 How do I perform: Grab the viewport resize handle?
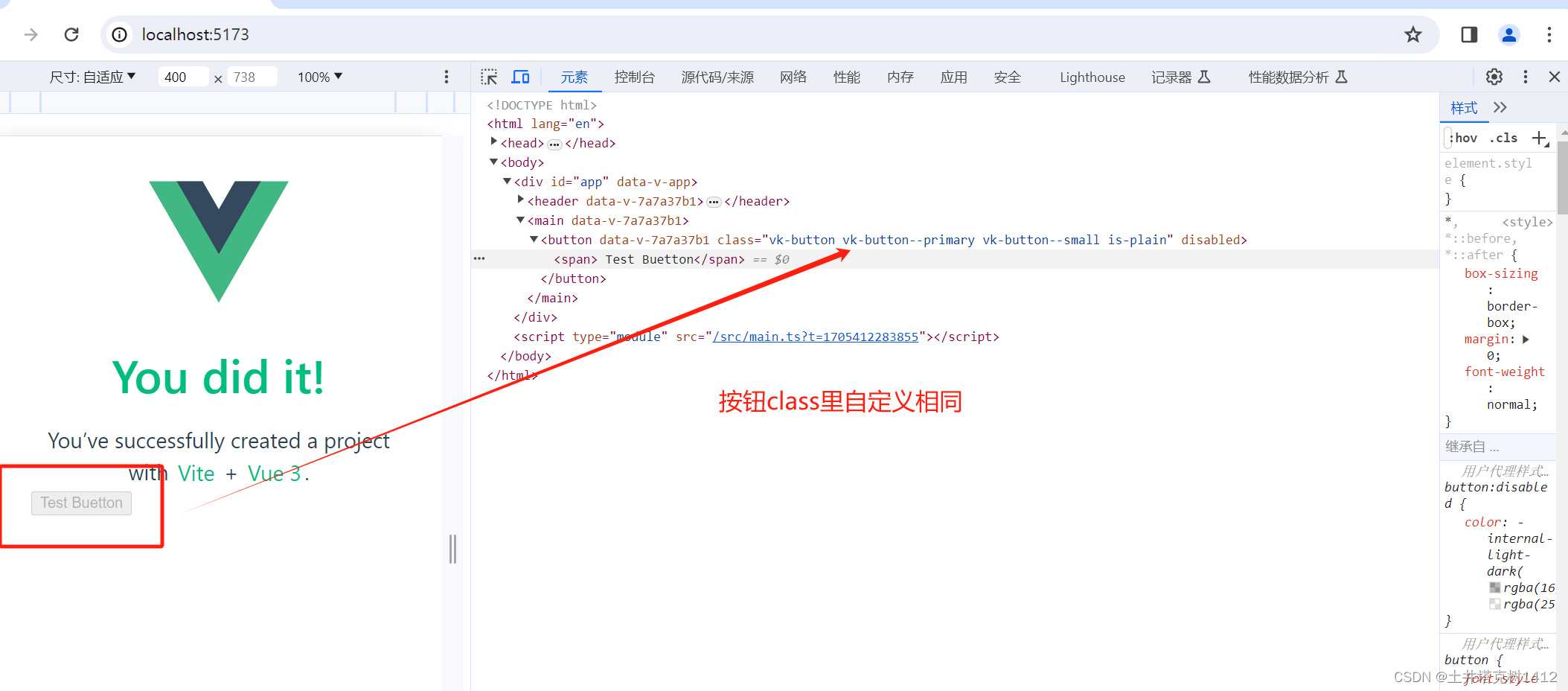coord(452,549)
